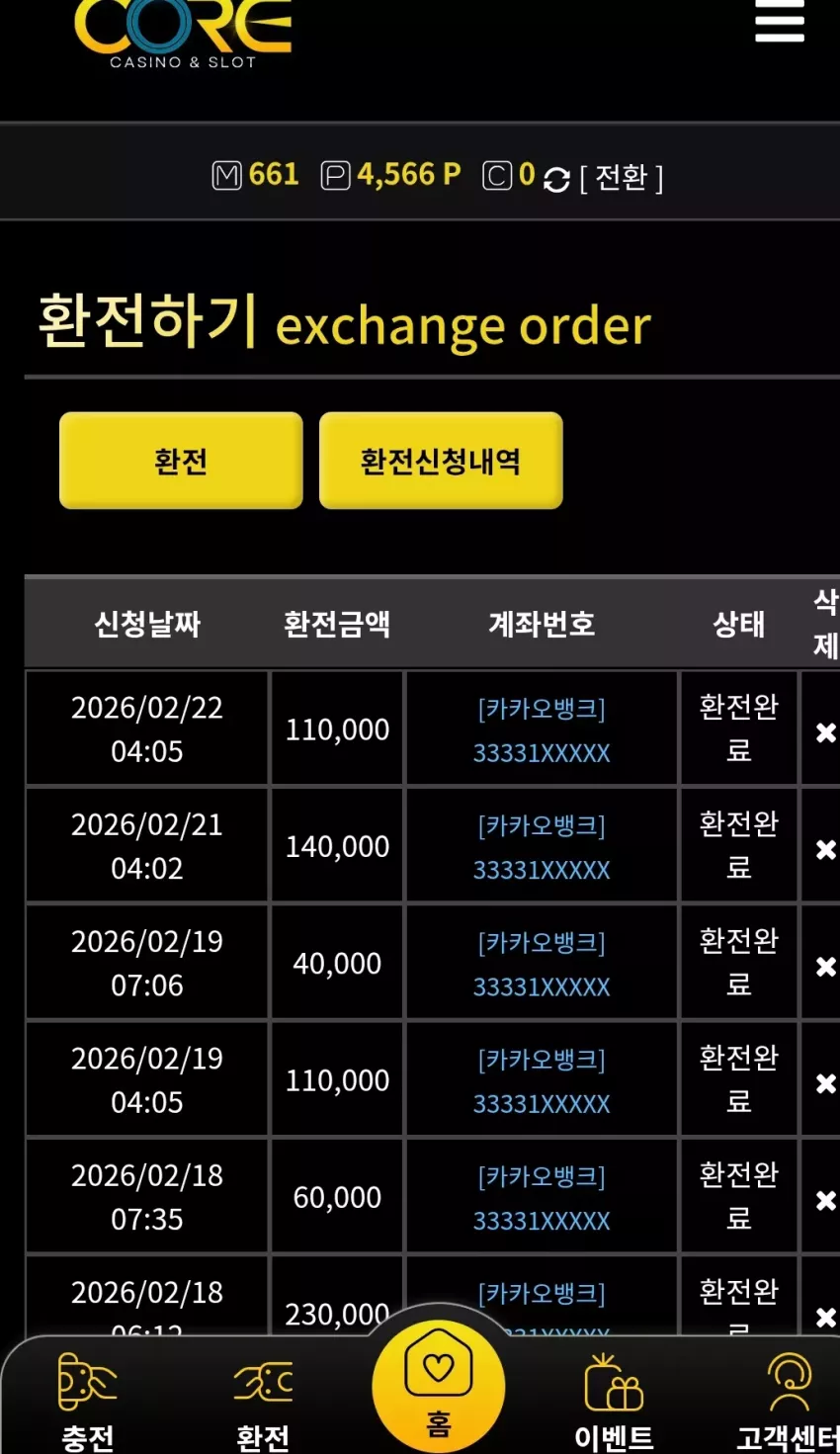Open the hamburger menu icon
The width and height of the screenshot is (840, 1454).
click(779, 21)
